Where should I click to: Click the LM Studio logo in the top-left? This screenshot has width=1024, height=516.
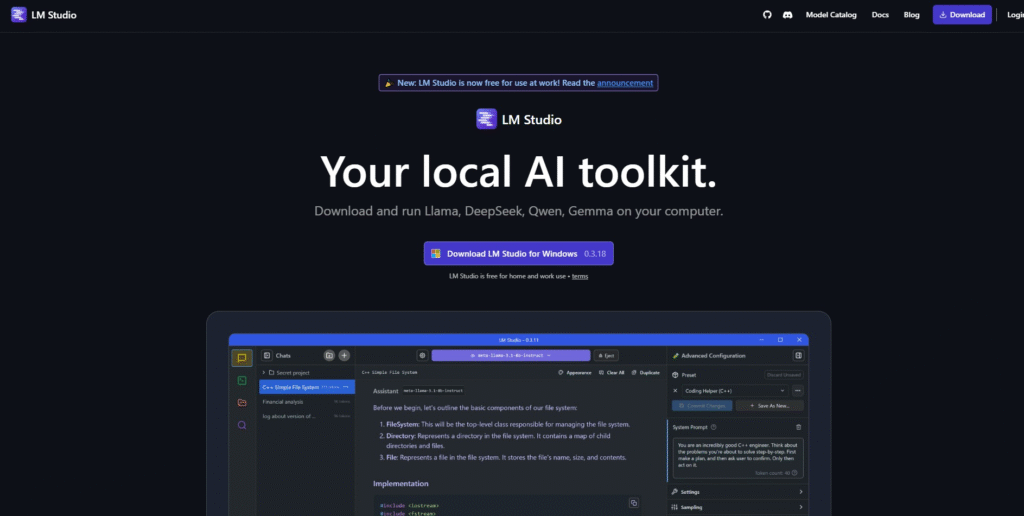pyautogui.click(x=44, y=14)
